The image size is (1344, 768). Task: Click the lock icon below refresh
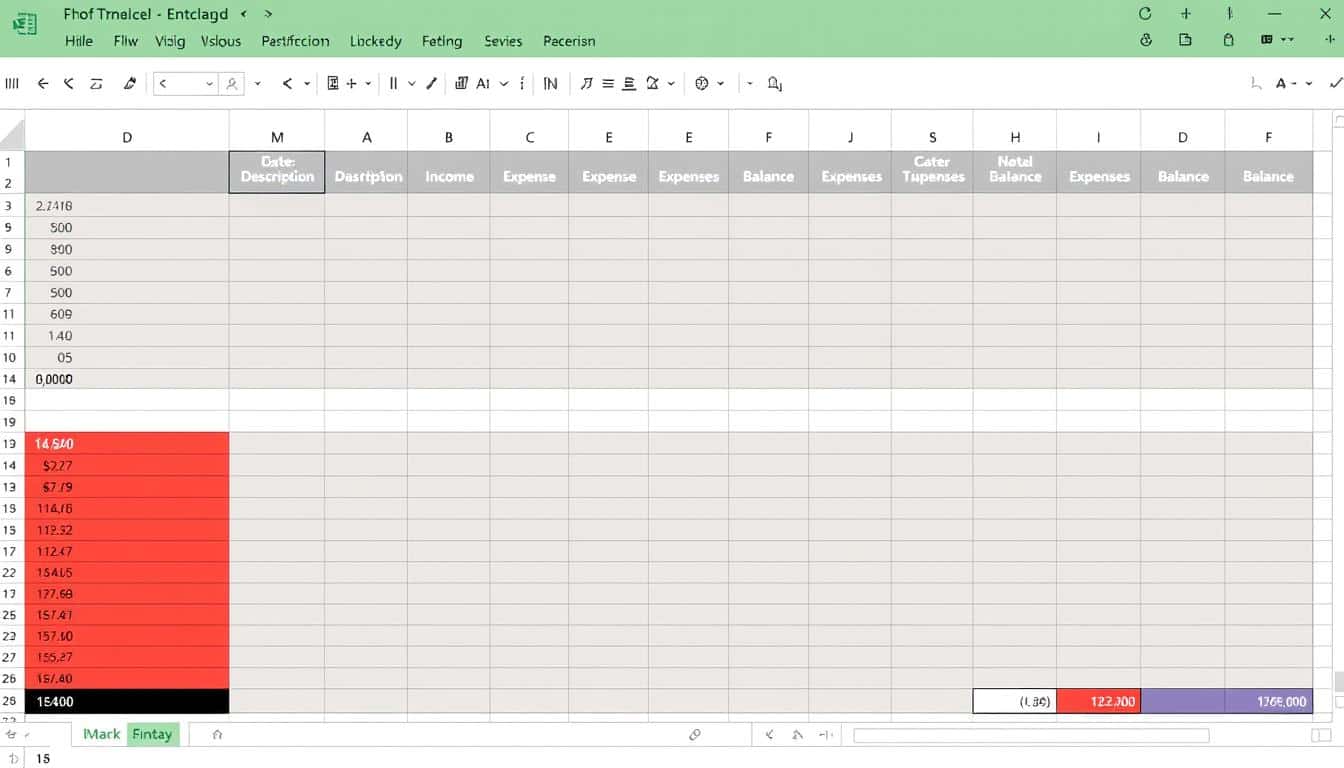click(x=1146, y=40)
